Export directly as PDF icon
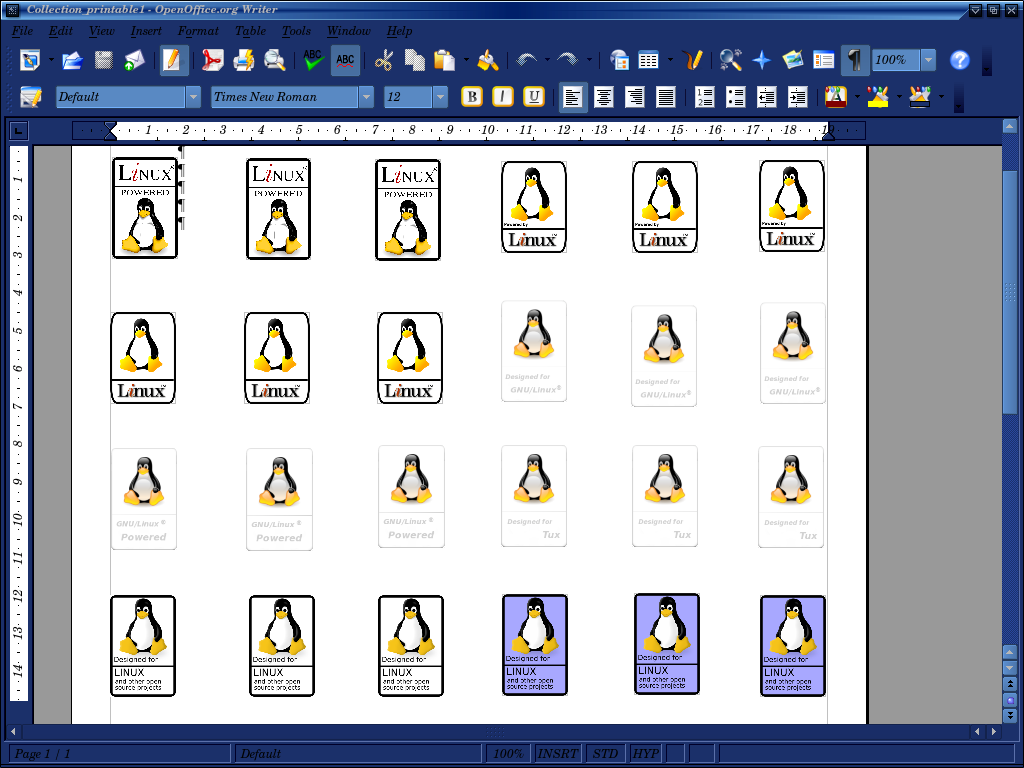The image size is (1024, 768). click(212, 60)
